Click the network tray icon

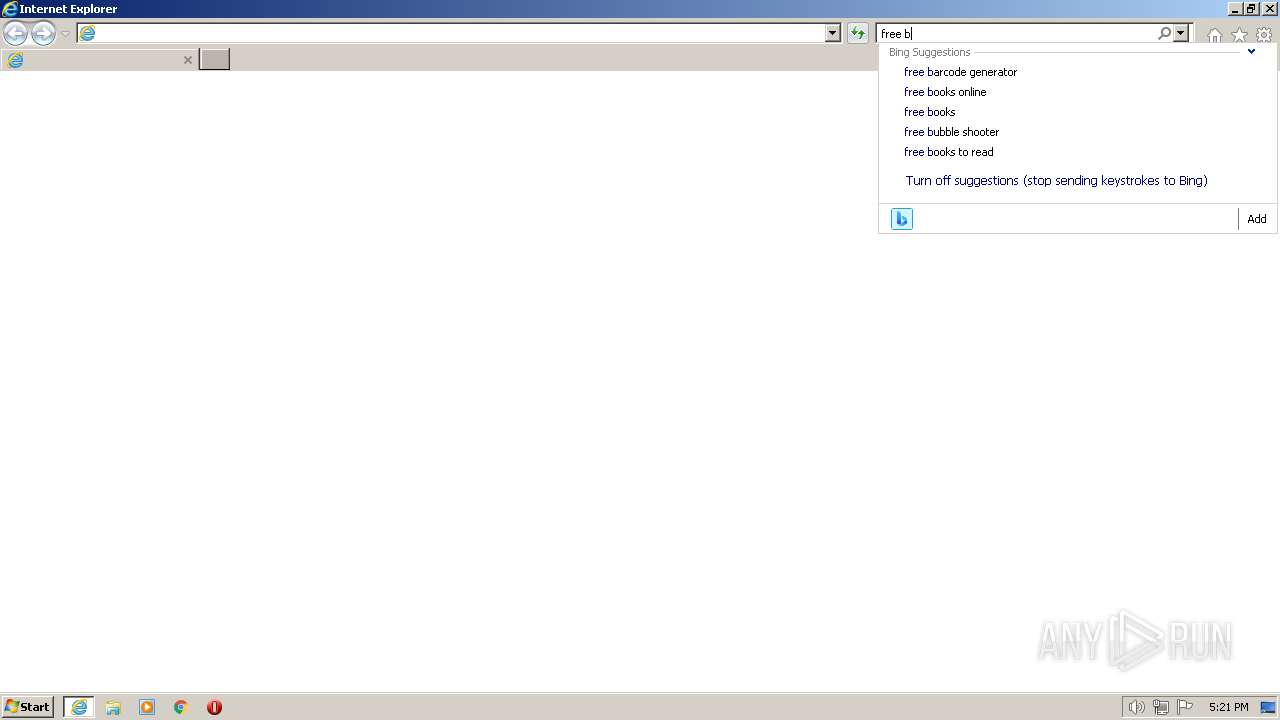pos(1161,707)
